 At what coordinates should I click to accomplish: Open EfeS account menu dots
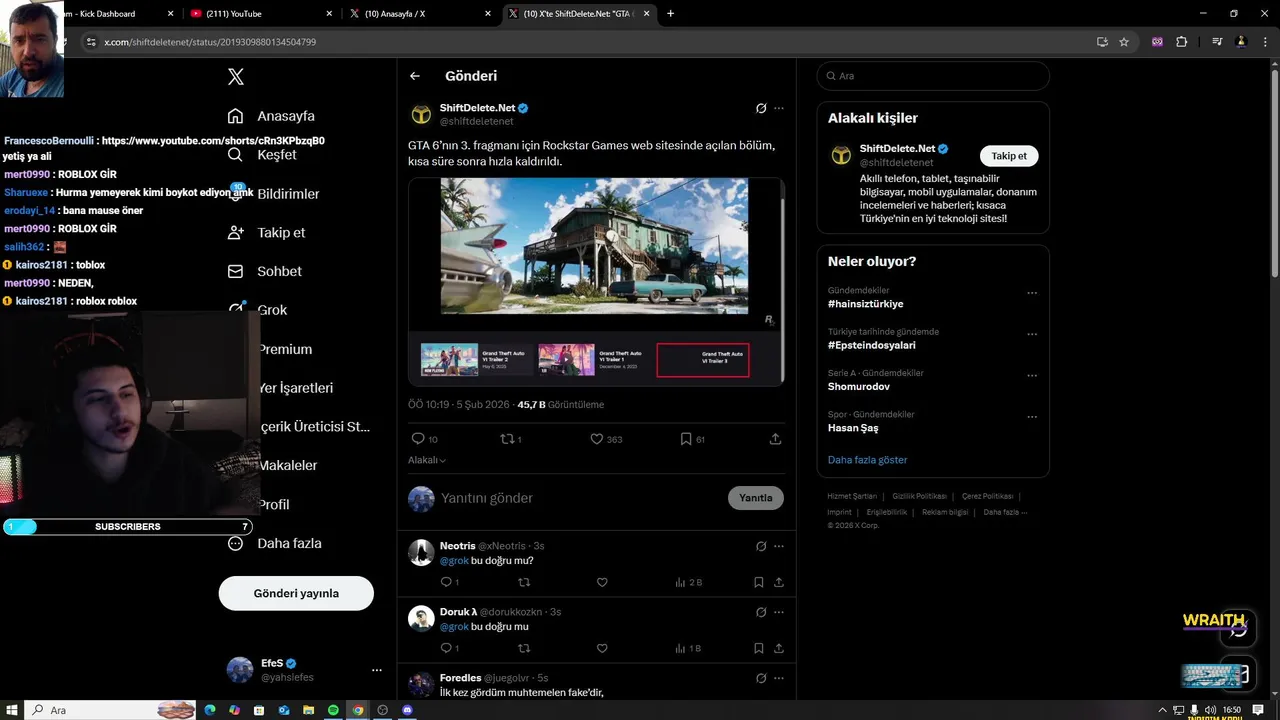coord(377,670)
